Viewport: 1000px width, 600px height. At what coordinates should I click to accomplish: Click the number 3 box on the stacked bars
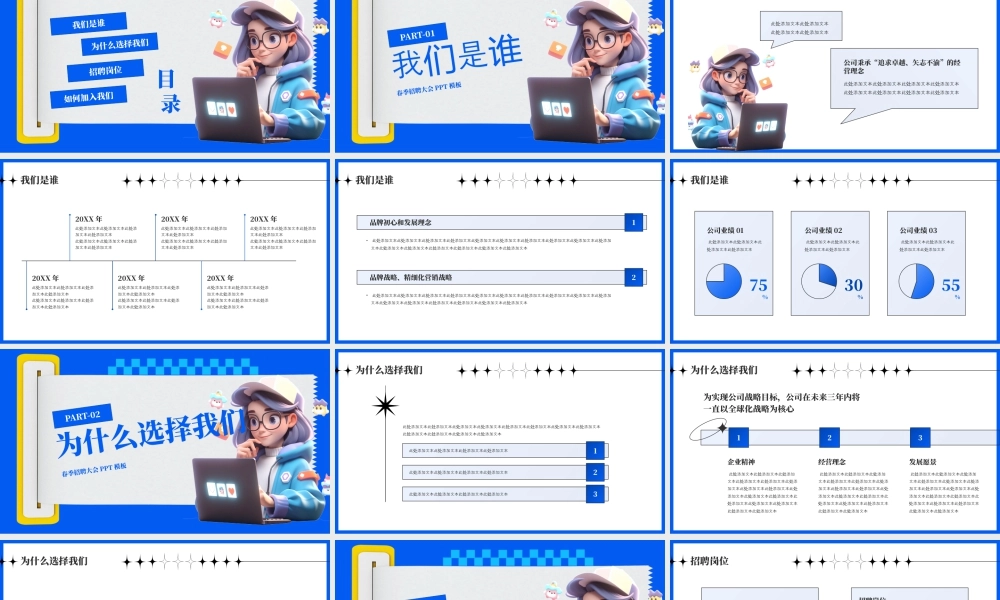tap(595, 494)
